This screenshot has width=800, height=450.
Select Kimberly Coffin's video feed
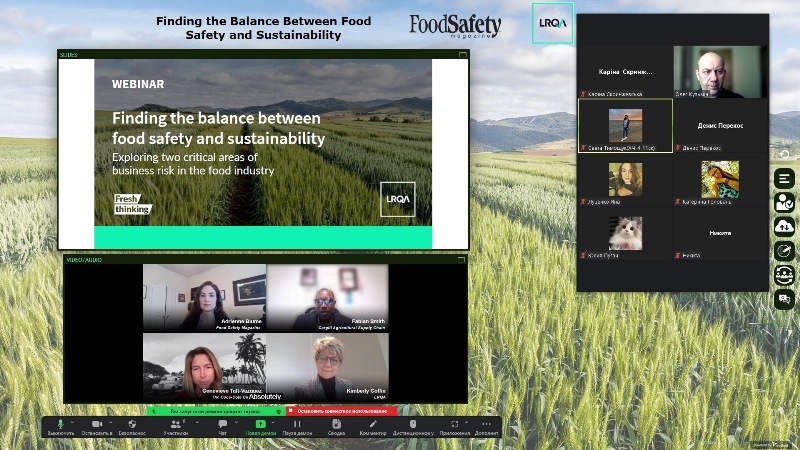coord(327,367)
